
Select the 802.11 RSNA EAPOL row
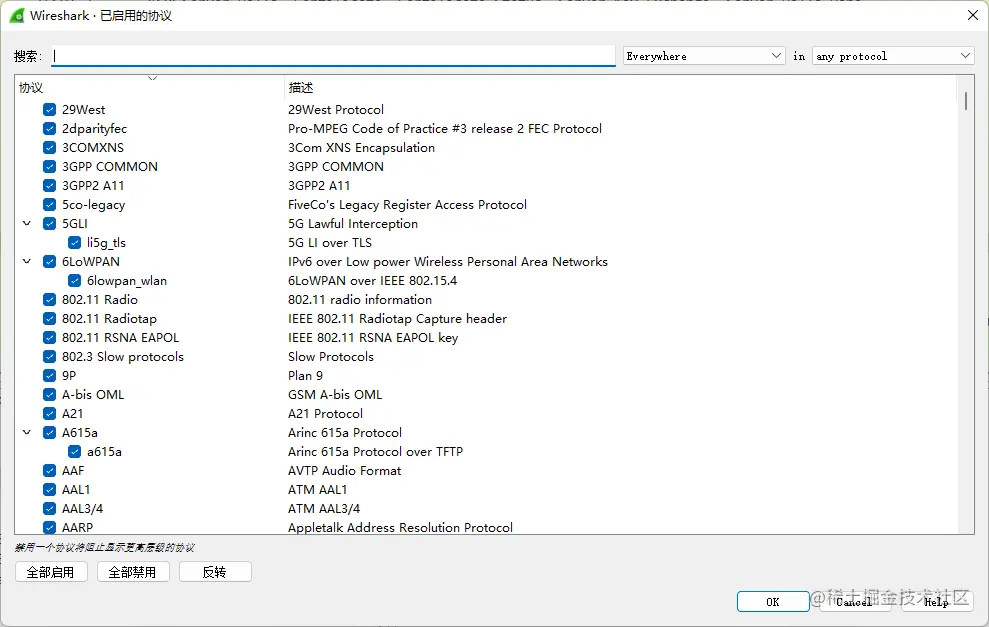(486, 337)
